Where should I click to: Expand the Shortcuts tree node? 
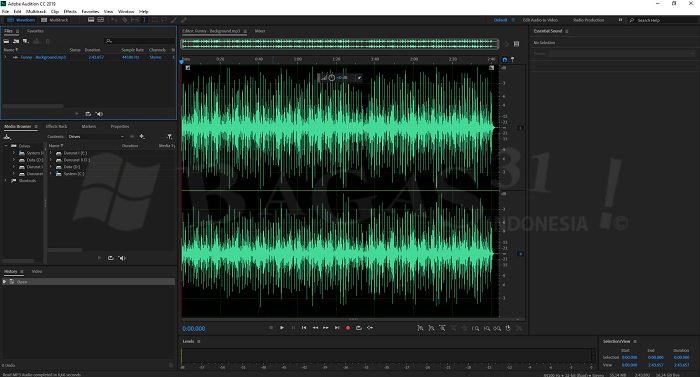(6, 181)
